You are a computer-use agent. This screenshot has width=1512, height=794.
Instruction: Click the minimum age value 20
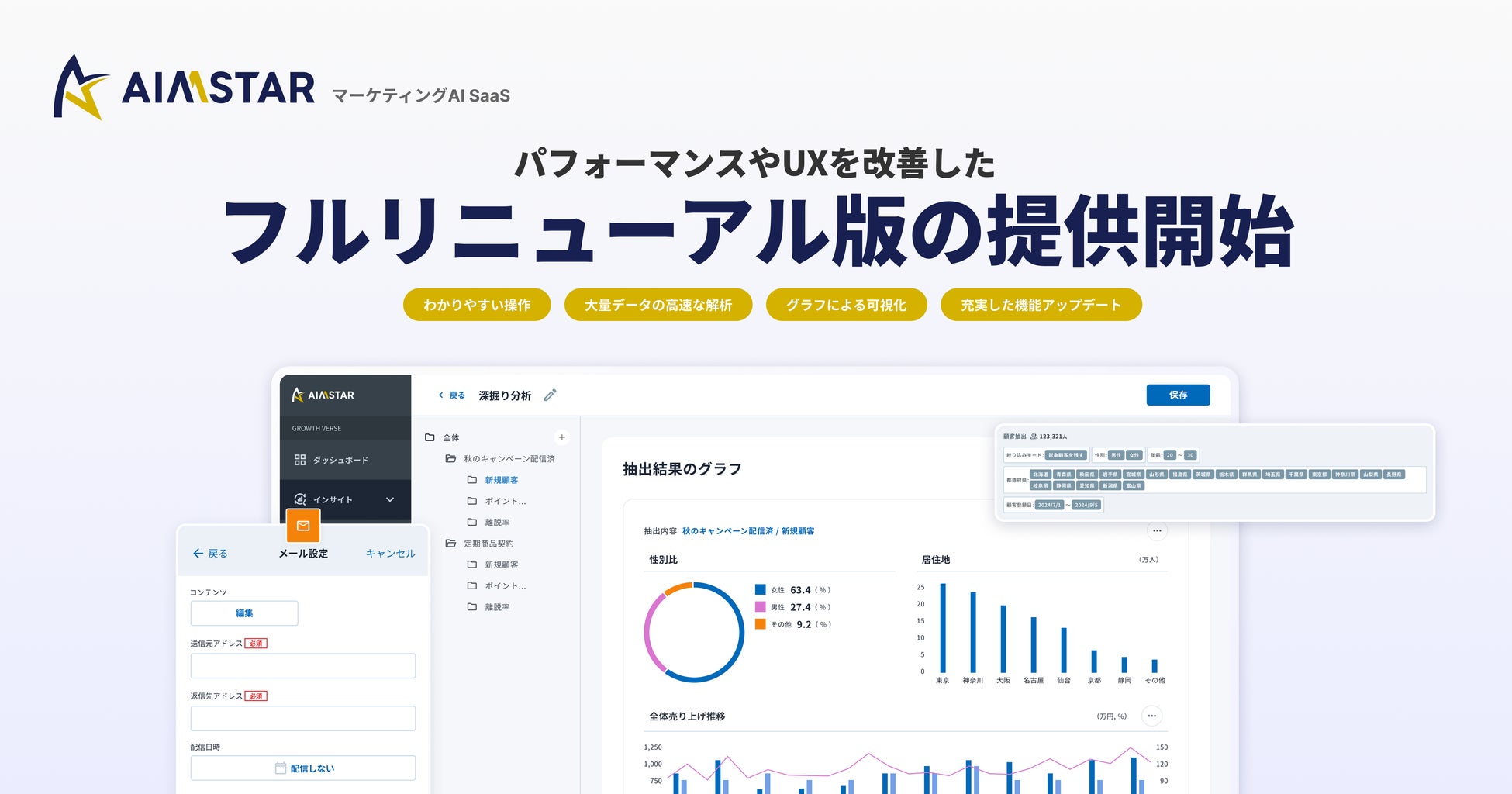coord(1170,455)
